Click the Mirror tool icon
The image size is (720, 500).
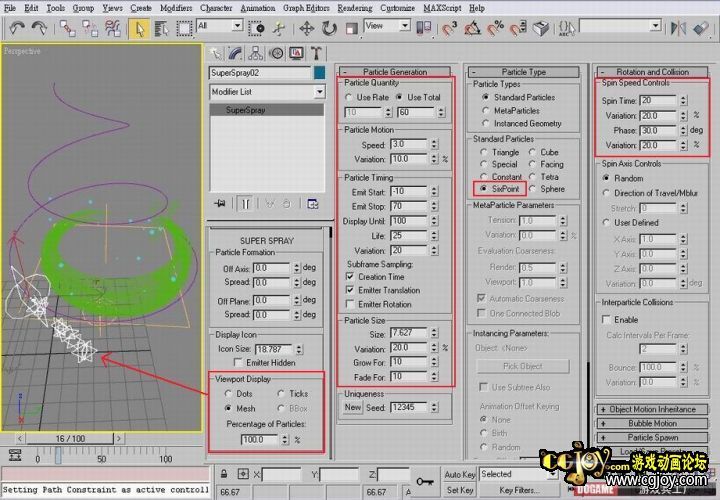(677, 28)
